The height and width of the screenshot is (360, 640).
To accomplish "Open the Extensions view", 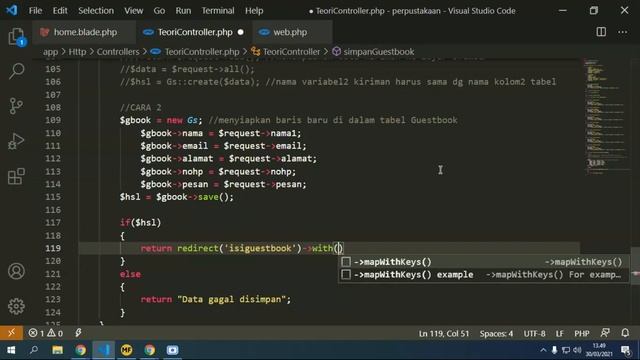I will tap(16, 176).
